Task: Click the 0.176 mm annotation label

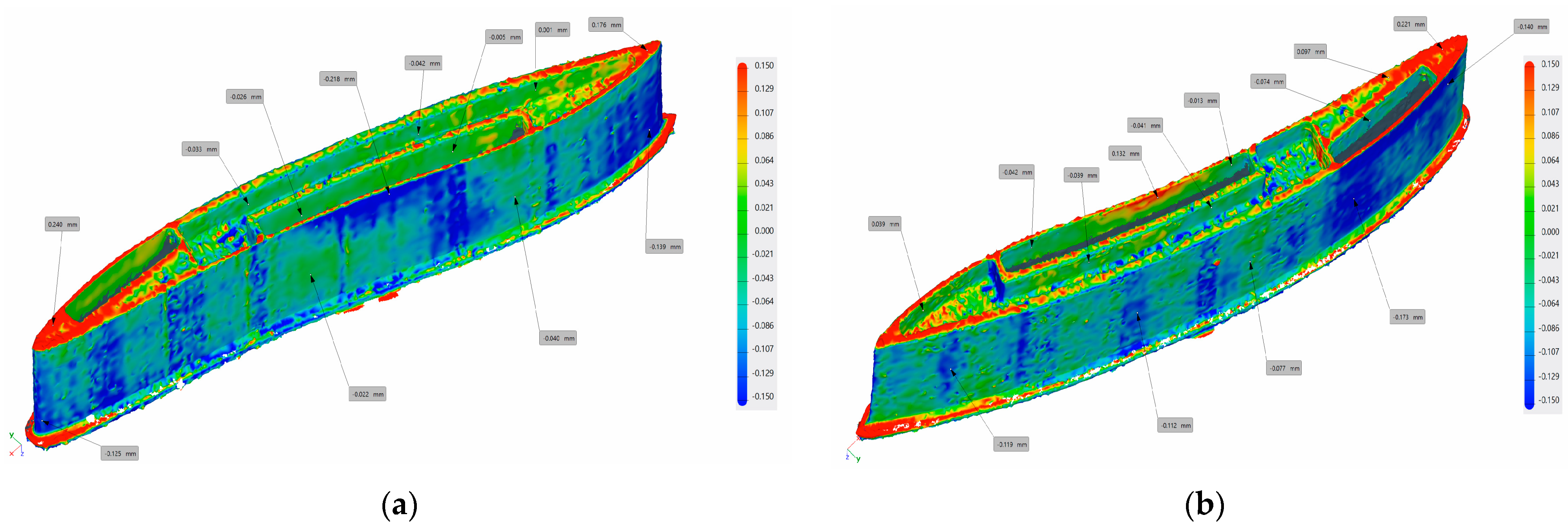Action: pyautogui.click(x=606, y=25)
